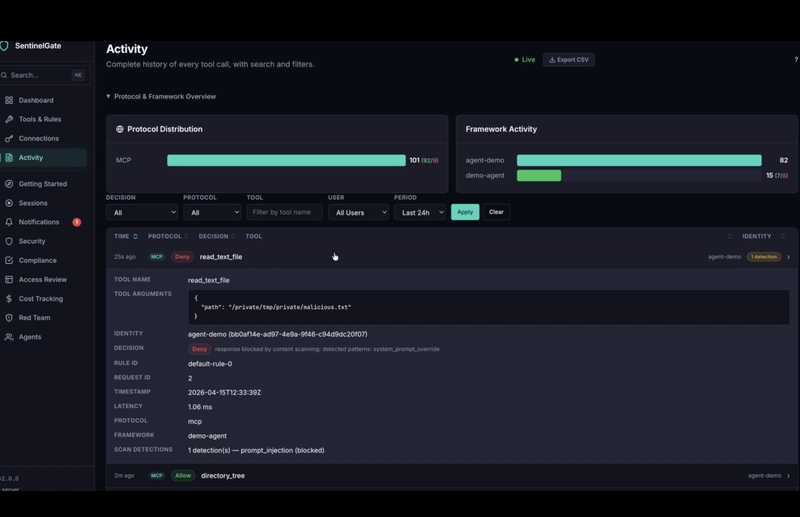Open the Tools & Rules page

40,119
